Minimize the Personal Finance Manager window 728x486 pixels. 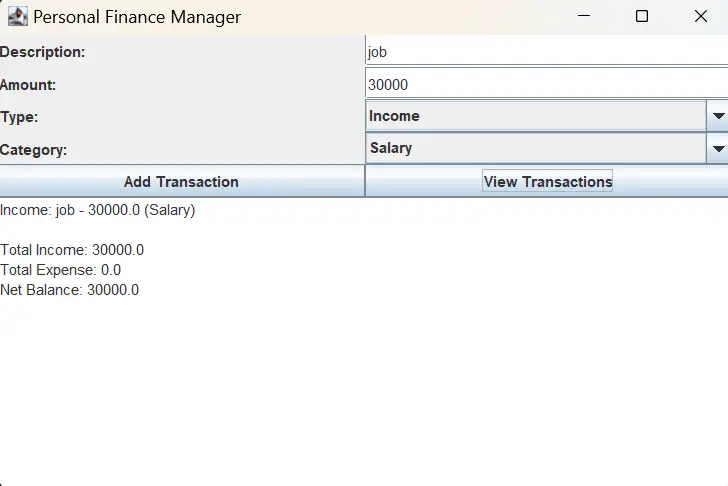(584, 16)
